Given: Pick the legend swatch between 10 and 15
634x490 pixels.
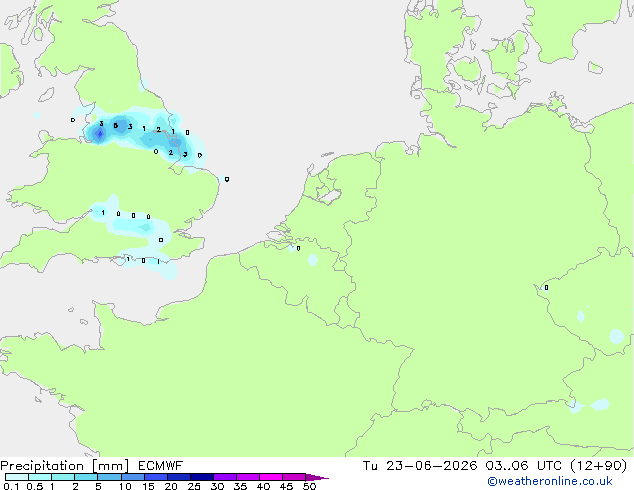Looking at the screenshot, I should [132, 477].
